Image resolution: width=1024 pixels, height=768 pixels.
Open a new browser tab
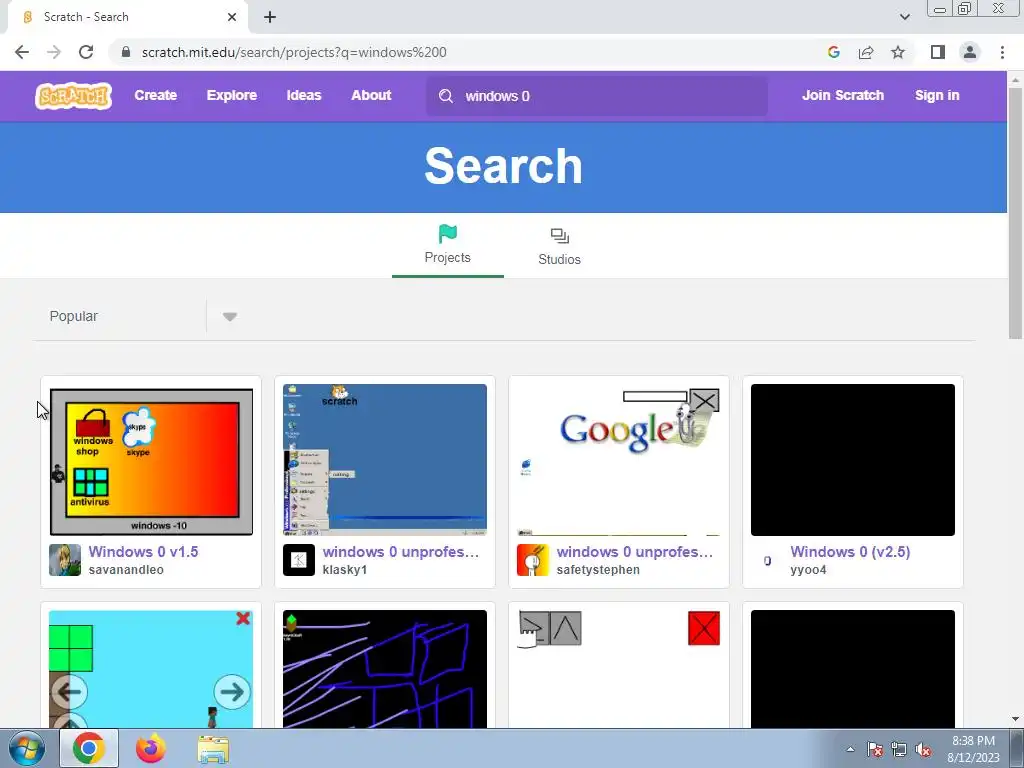270,17
